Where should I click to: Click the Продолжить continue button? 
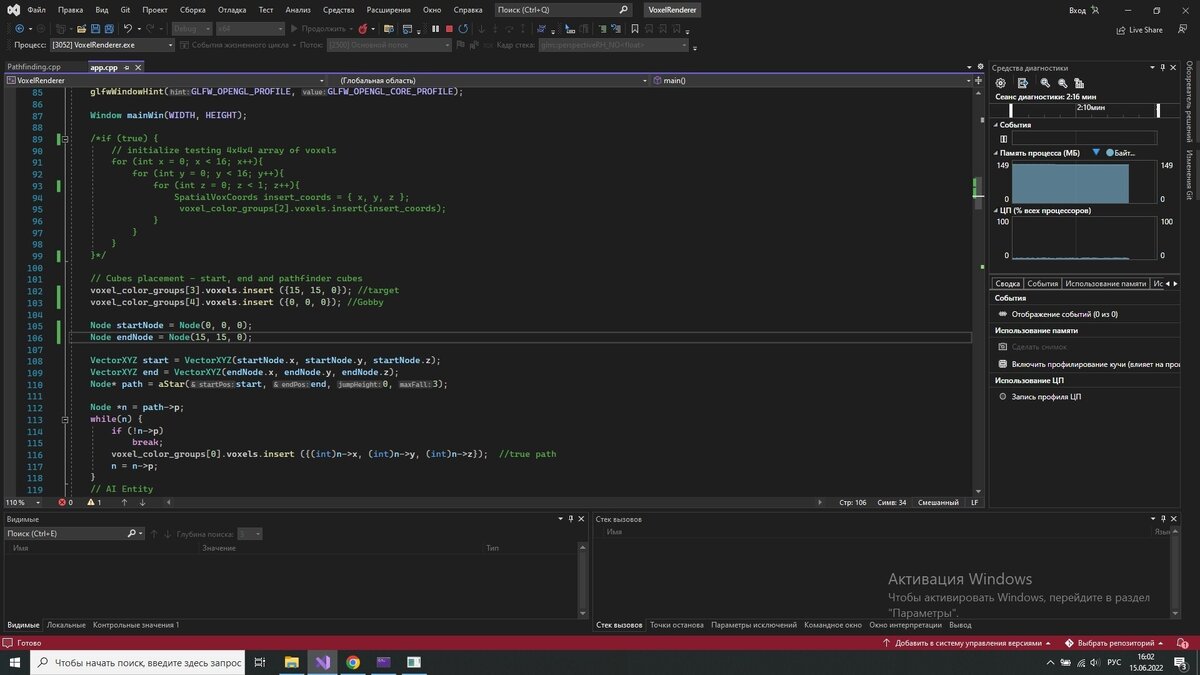[x=319, y=29]
